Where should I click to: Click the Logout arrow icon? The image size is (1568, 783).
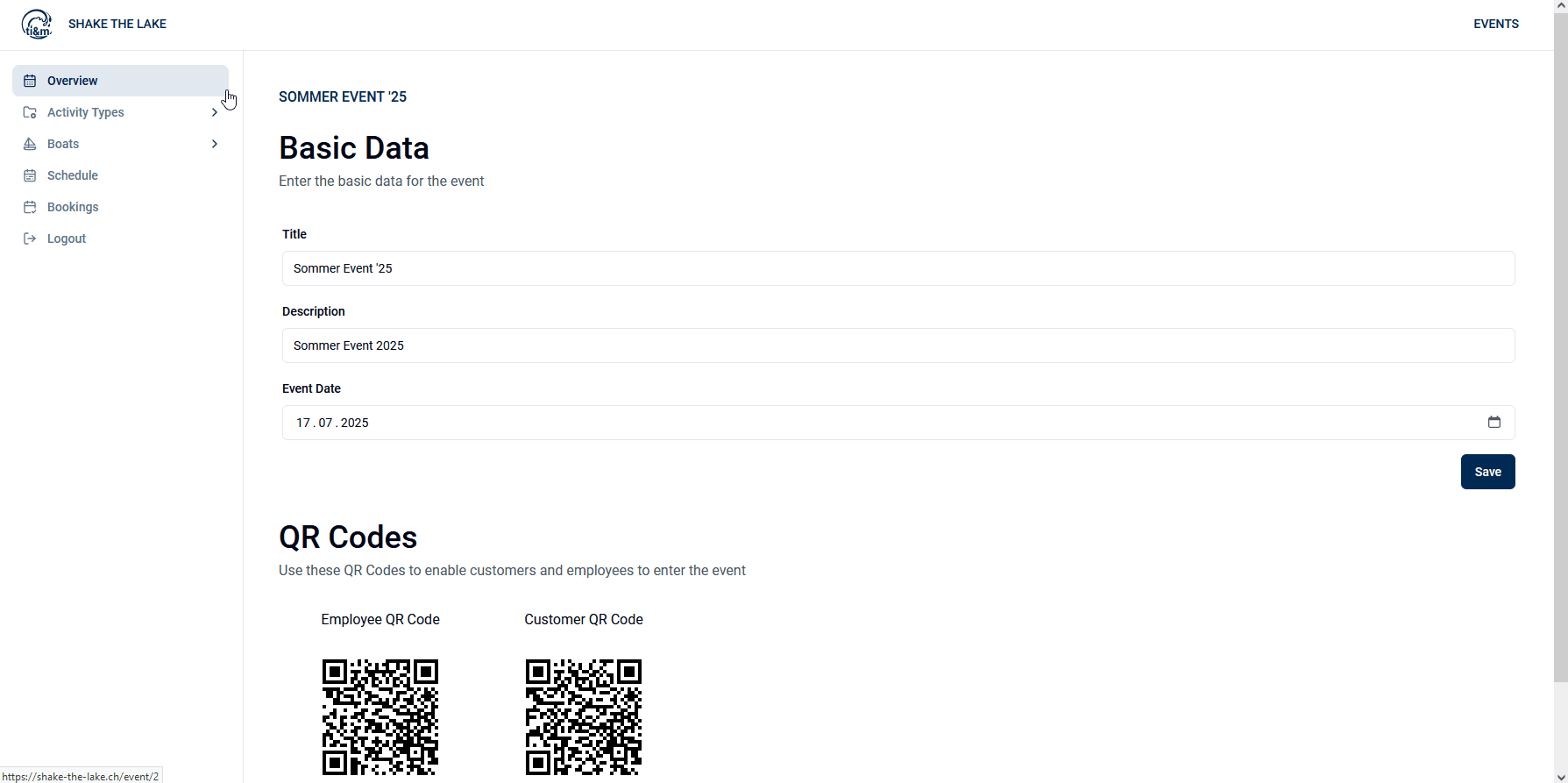(30, 238)
